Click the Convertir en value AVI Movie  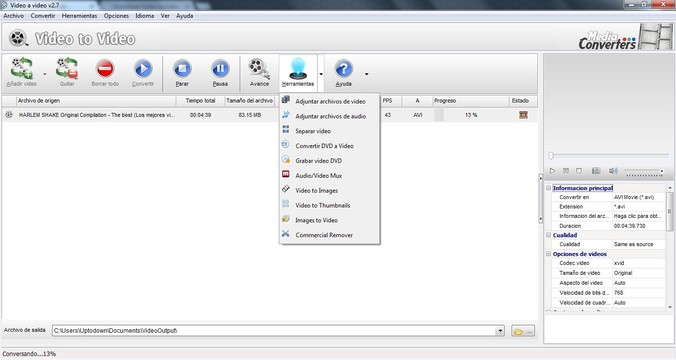coord(639,197)
